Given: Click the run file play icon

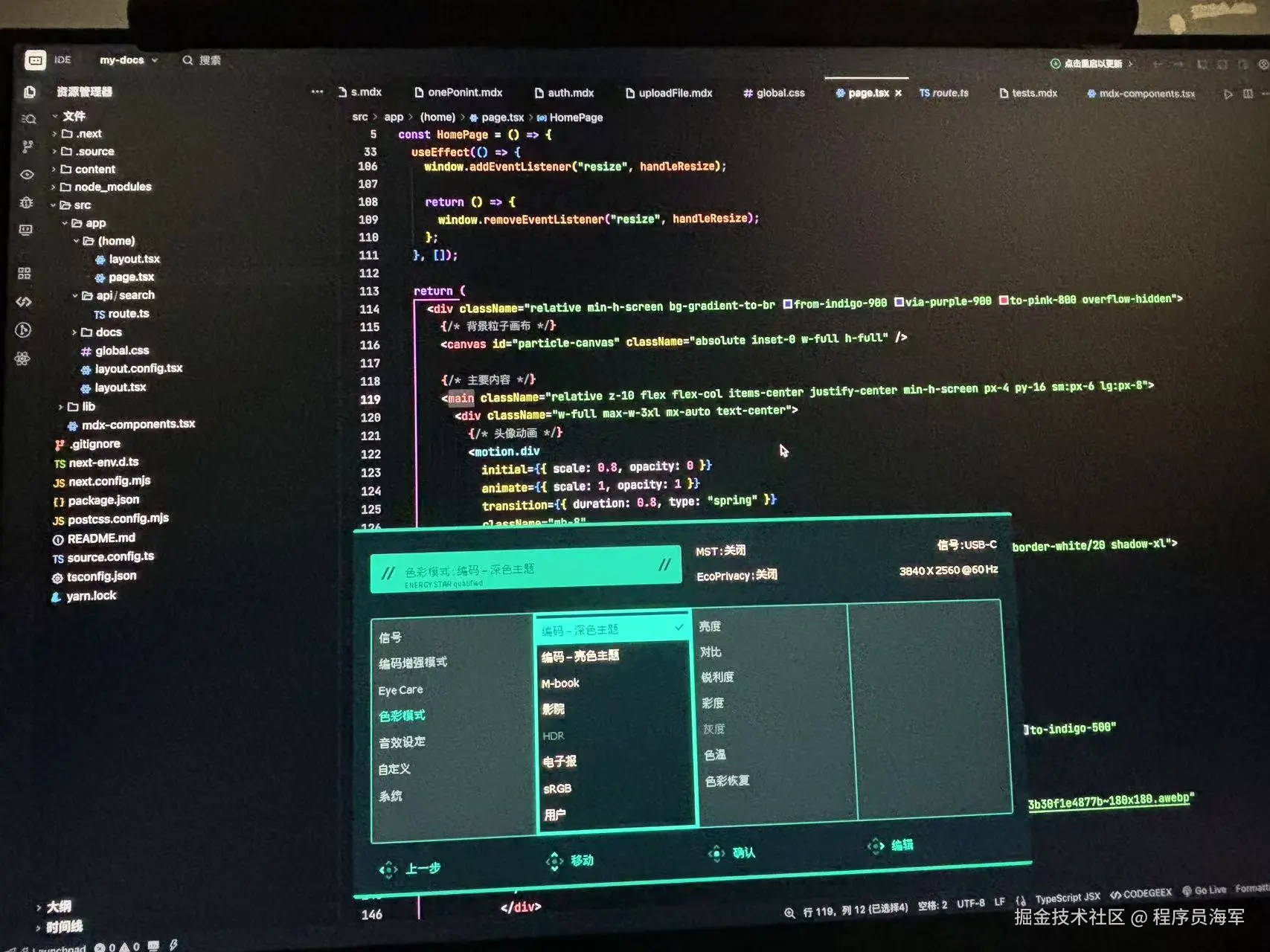Looking at the screenshot, I should coord(1228,94).
